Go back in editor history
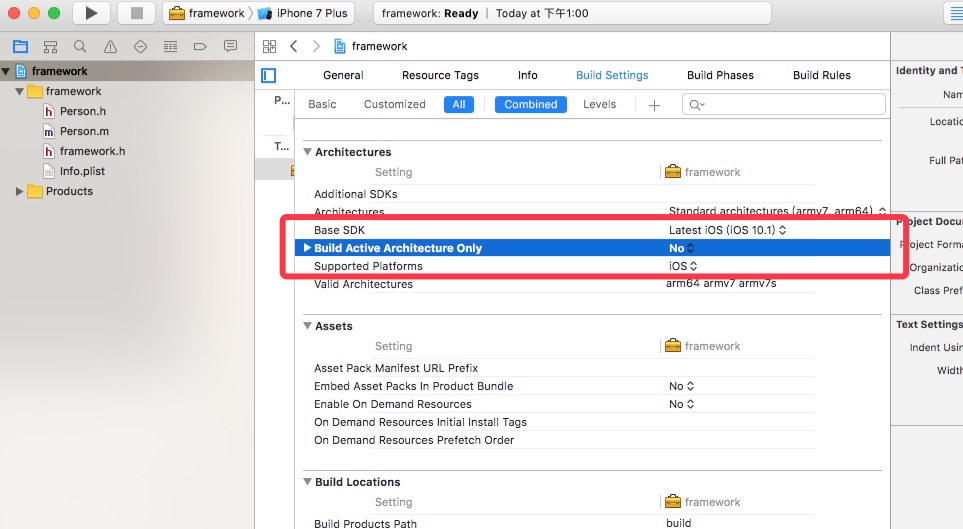 point(294,46)
